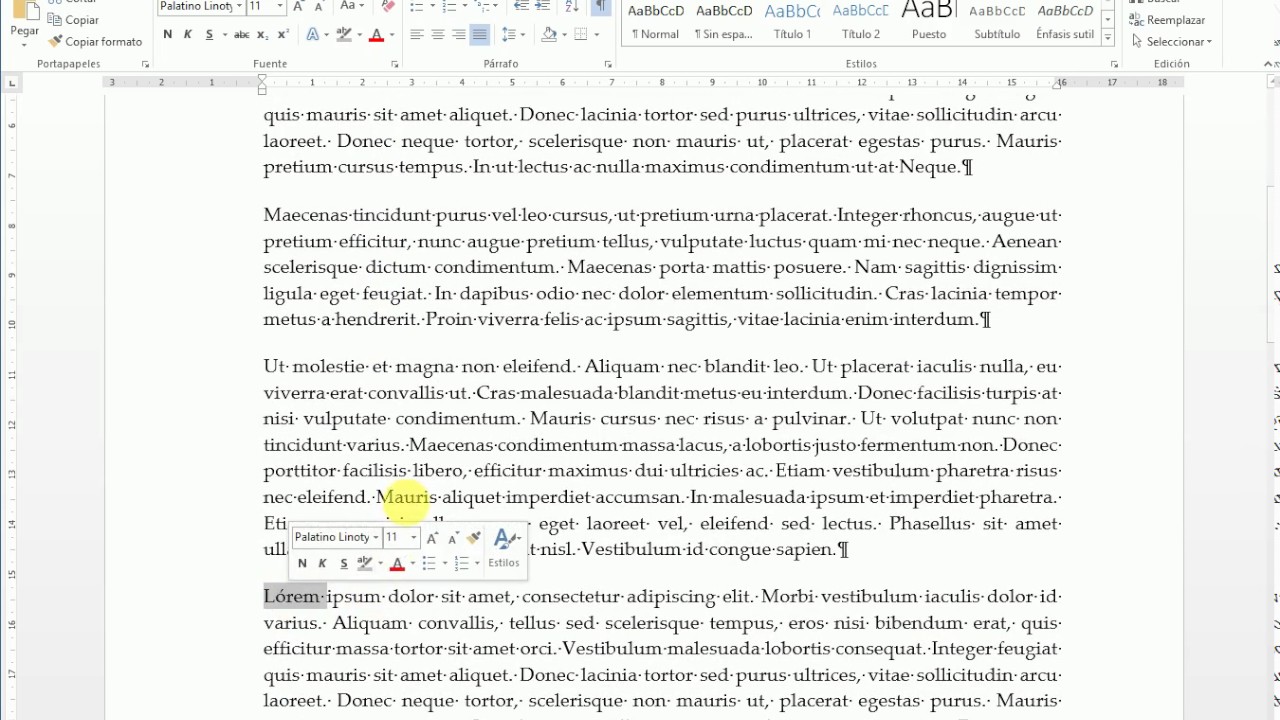Viewport: 1280px width, 720px height.
Task: Open the mini toolbar font name dropdown
Action: point(376,538)
